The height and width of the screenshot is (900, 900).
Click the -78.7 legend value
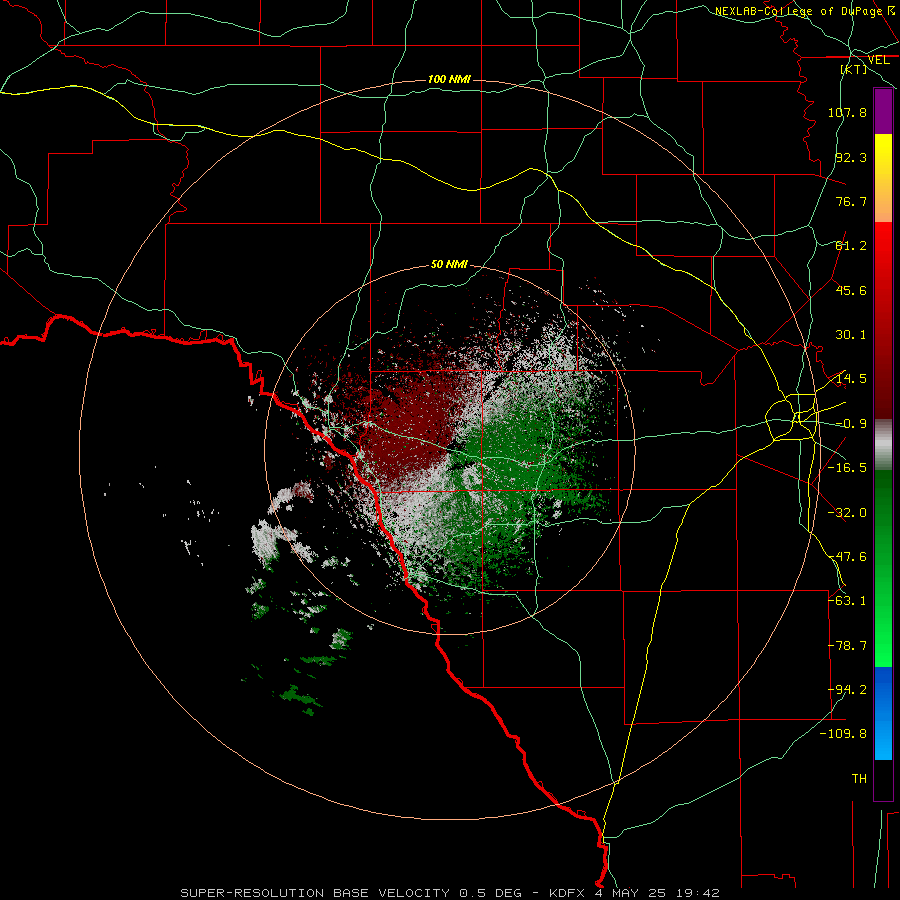(x=847, y=646)
